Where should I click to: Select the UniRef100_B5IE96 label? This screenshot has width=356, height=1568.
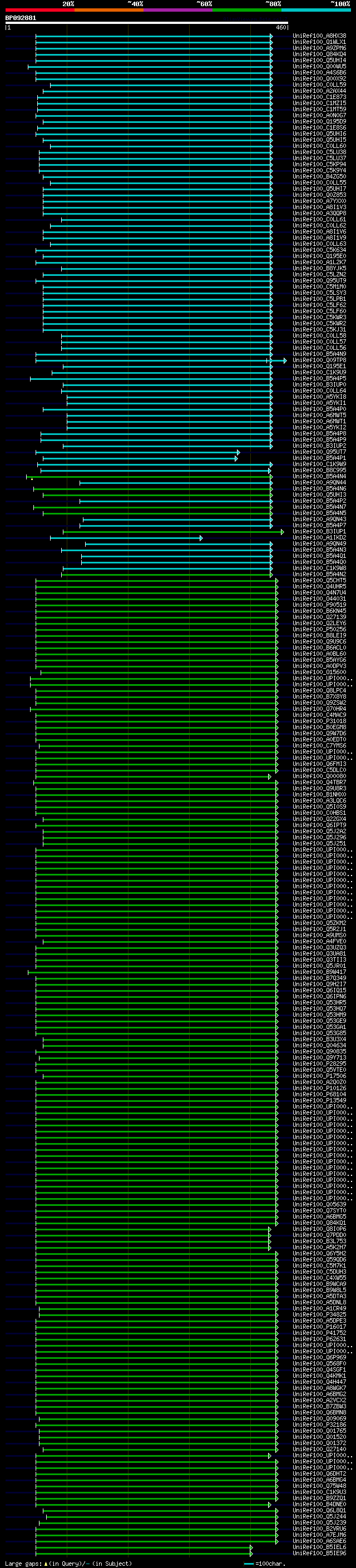pyautogui.click(x=319, y=1553)
